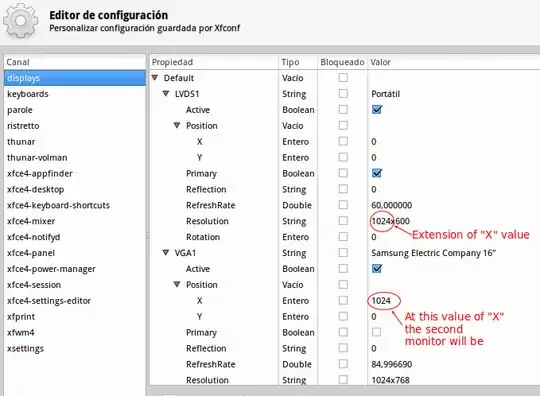Select xfce4-mixer channel
The image size is (540, 396).
[x=75, y=221]
